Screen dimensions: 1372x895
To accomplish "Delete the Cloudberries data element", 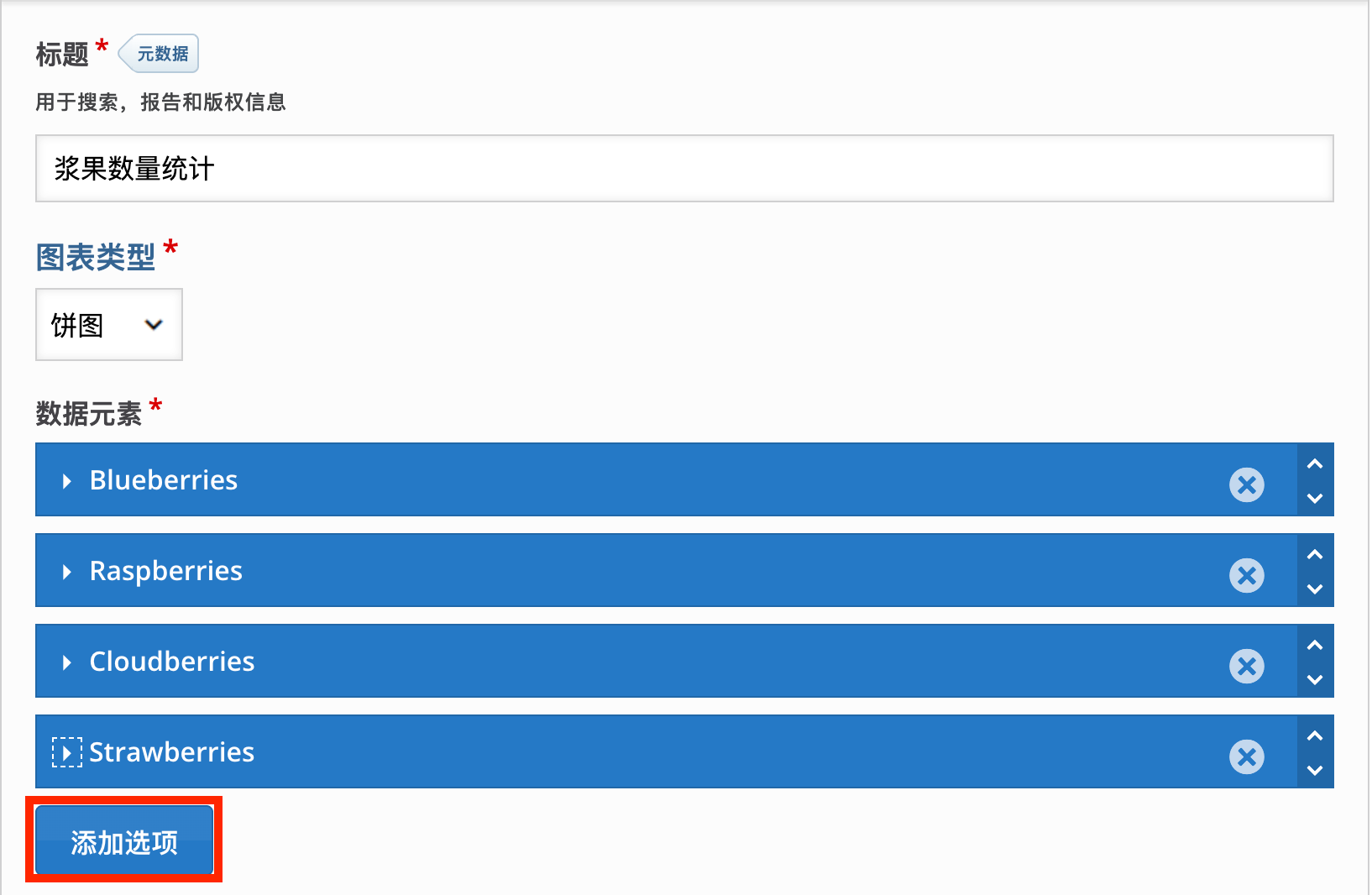I will coord(1247,666).
